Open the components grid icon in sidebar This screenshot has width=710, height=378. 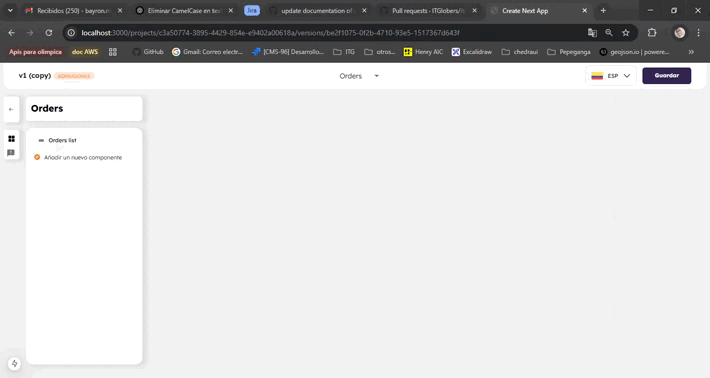(11, 139)
